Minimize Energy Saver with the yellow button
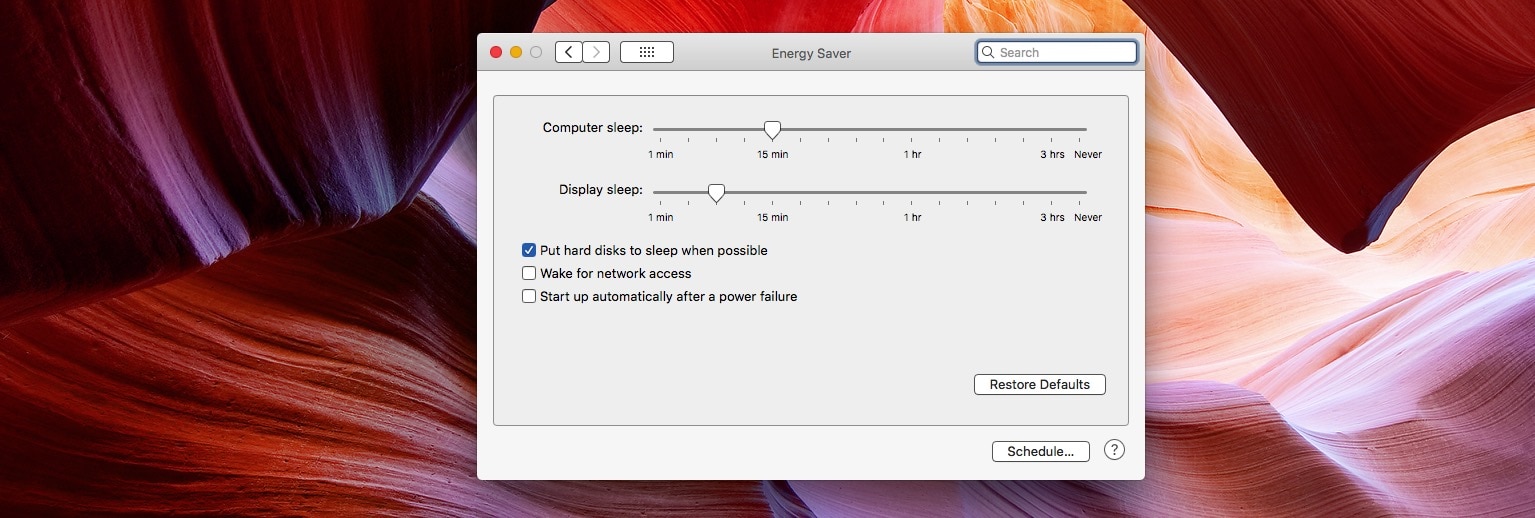The width and height of the screenshot is (1535, 518). pyautogui.click(x=516, y=52)
